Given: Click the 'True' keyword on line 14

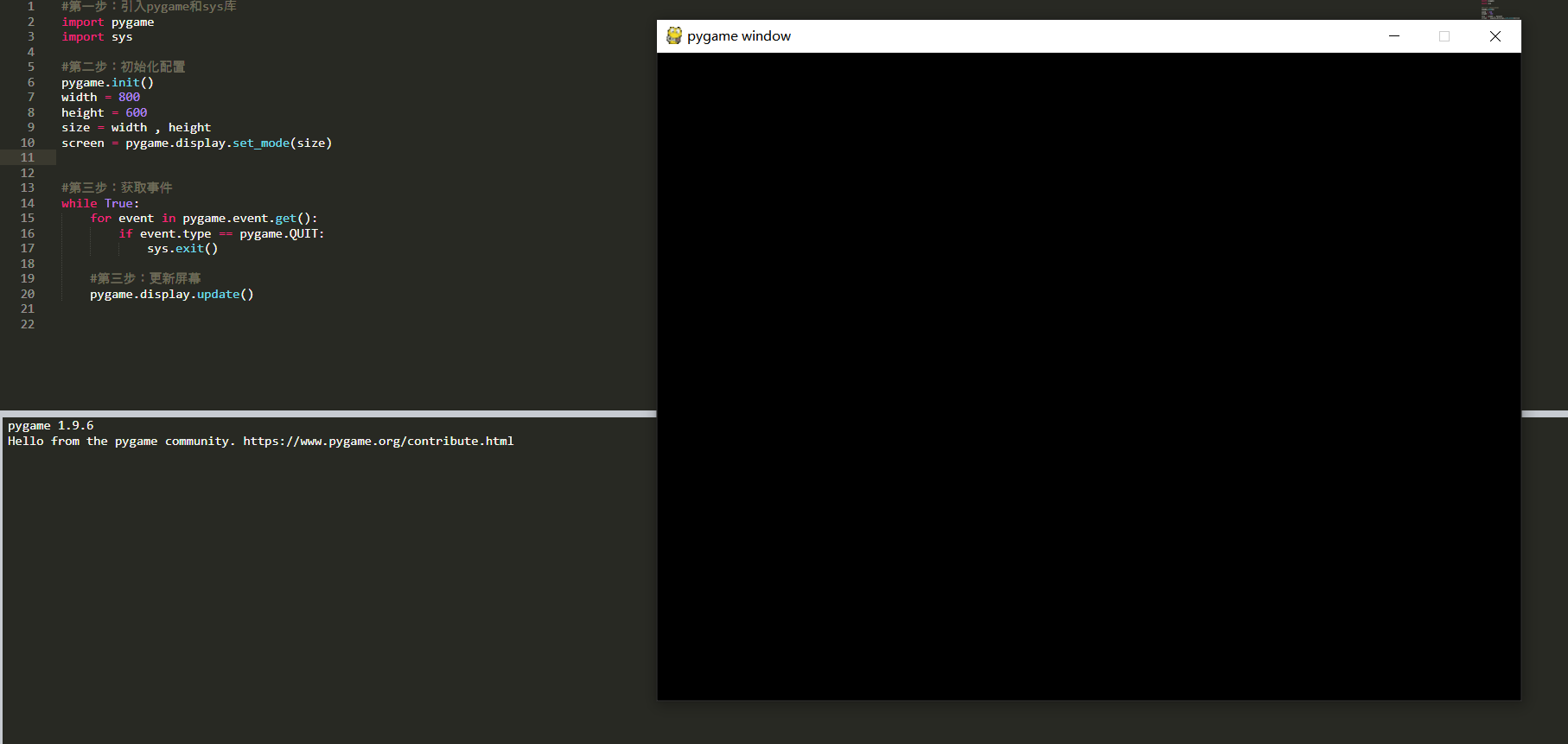Looking at the screenshot, I should pos(118,203).
